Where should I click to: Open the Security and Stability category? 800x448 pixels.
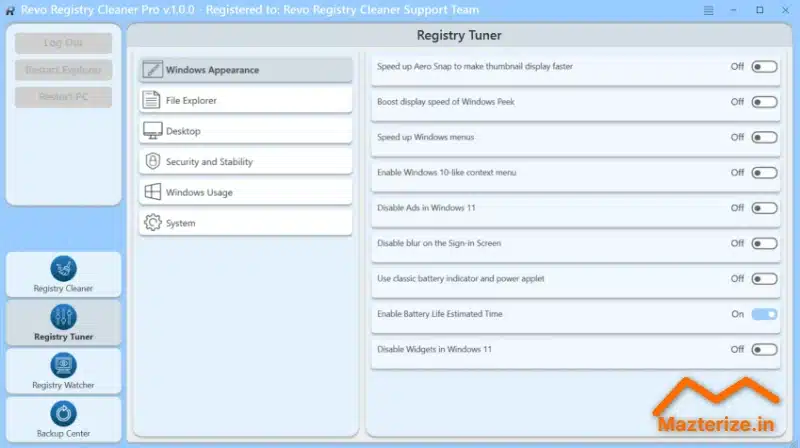coord(245,161)
